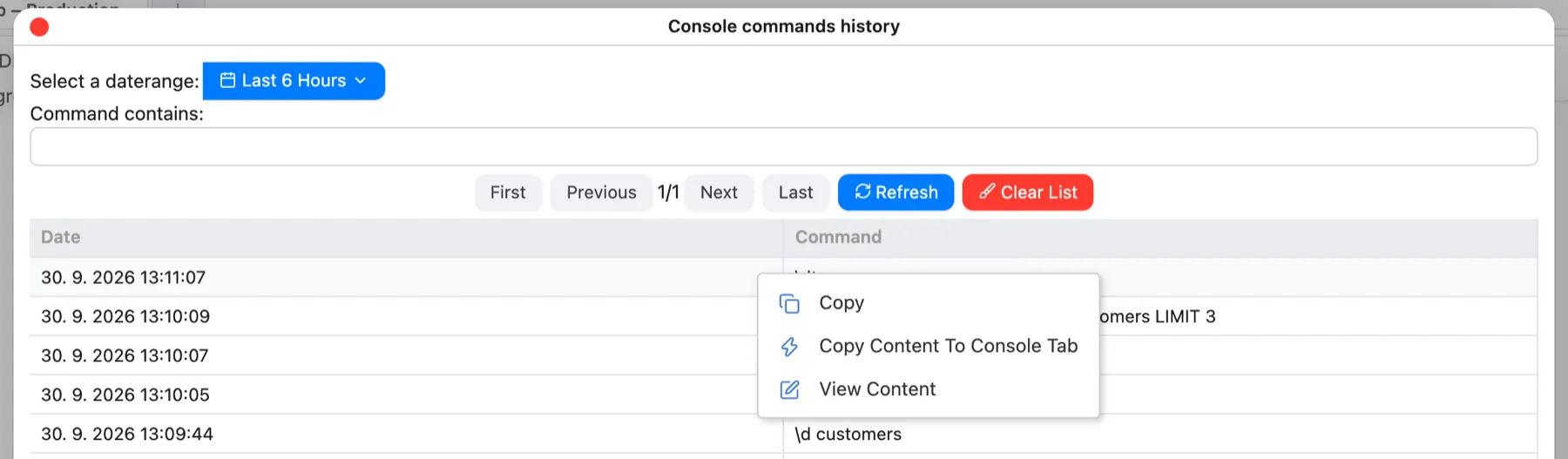Click the eraser icon on Clear List

pyautogui.click(x=987, y=192)
